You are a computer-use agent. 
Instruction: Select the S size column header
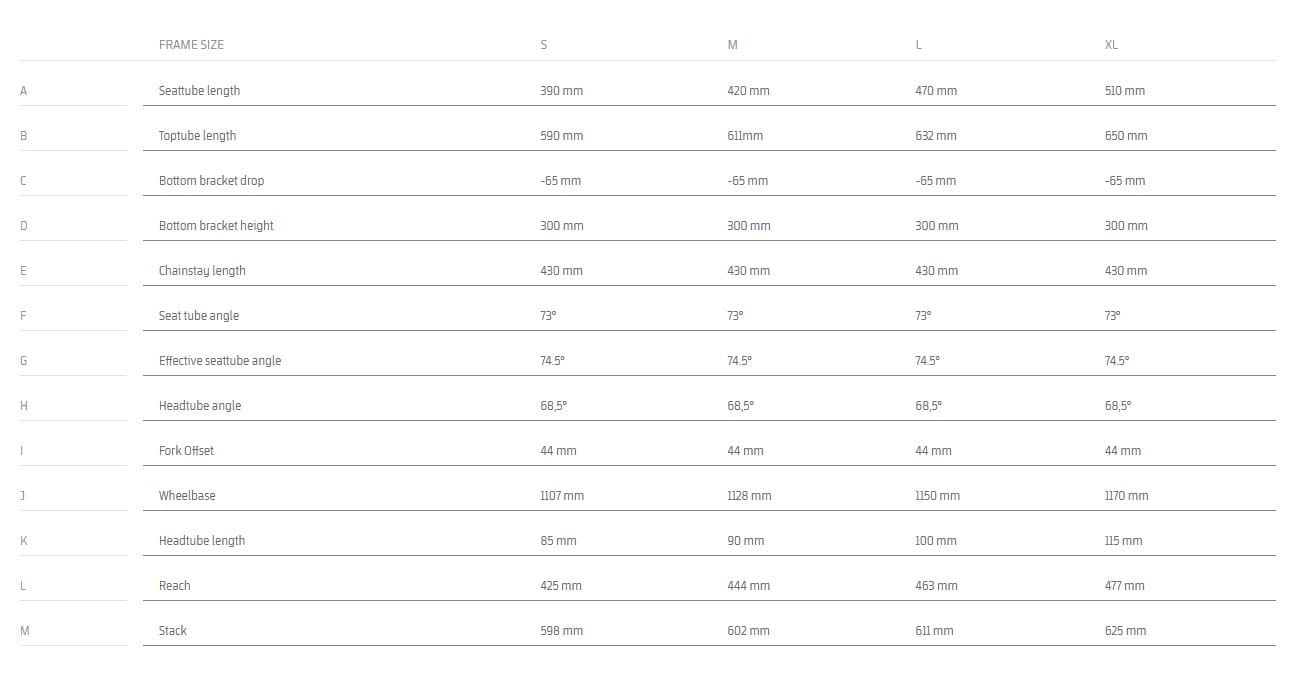(544, 45)
